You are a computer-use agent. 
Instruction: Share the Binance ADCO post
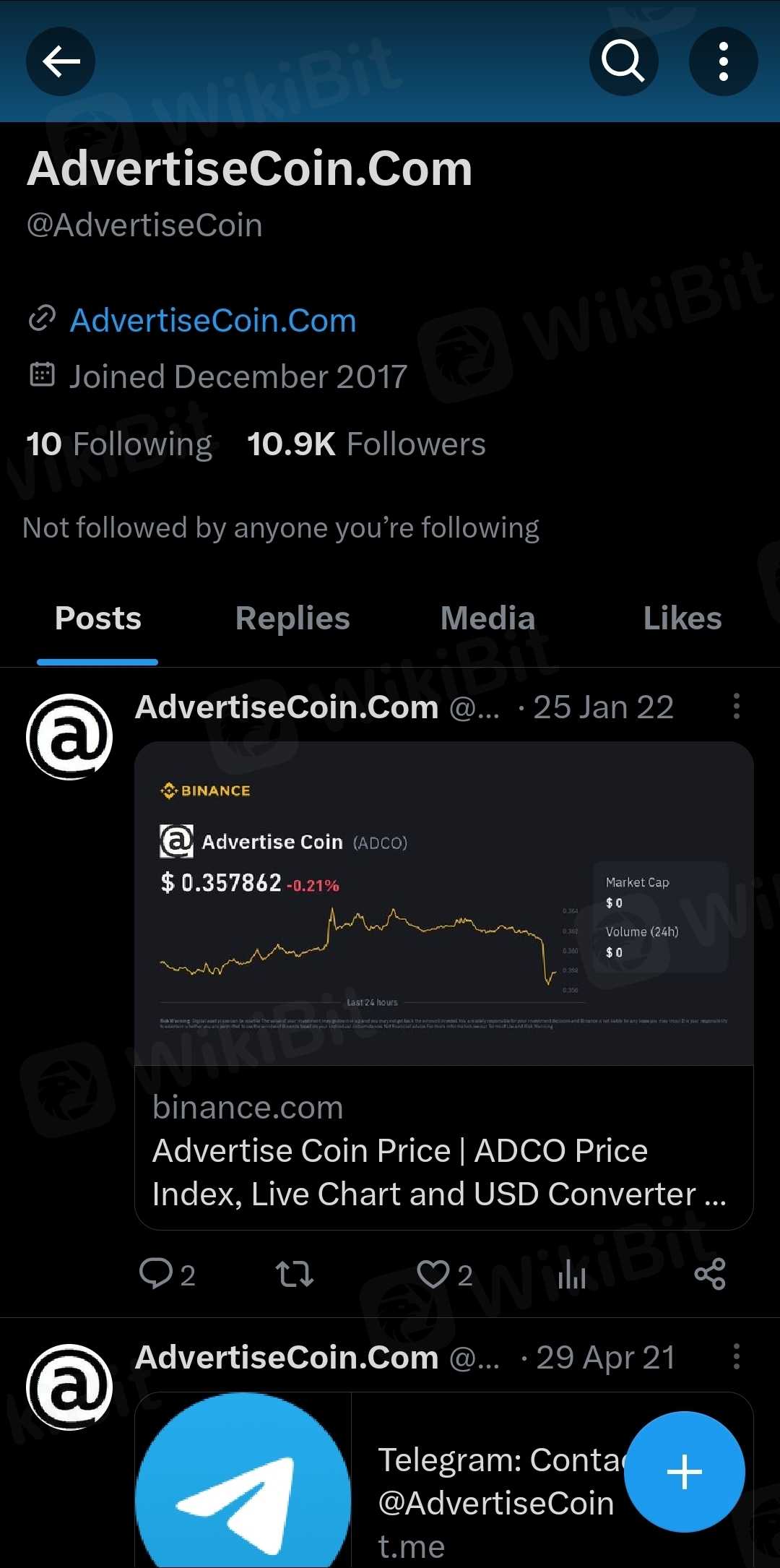710,1274
